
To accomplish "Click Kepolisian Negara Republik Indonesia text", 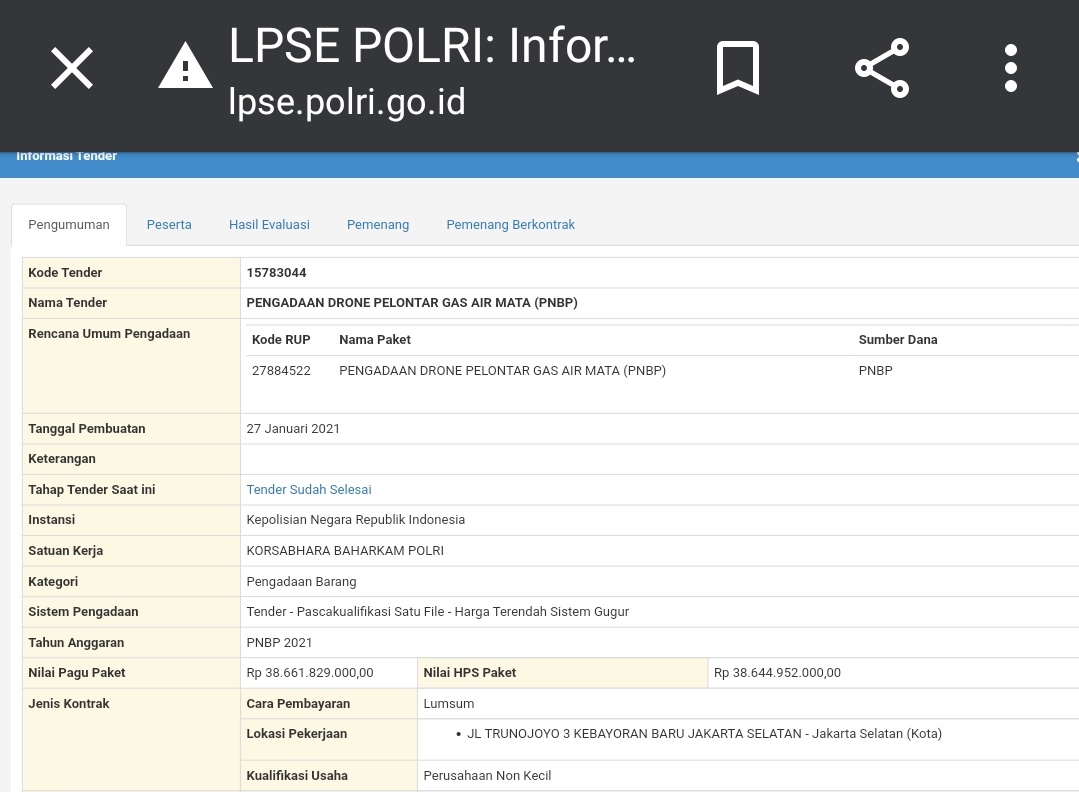I will click(x=356, y=520).
